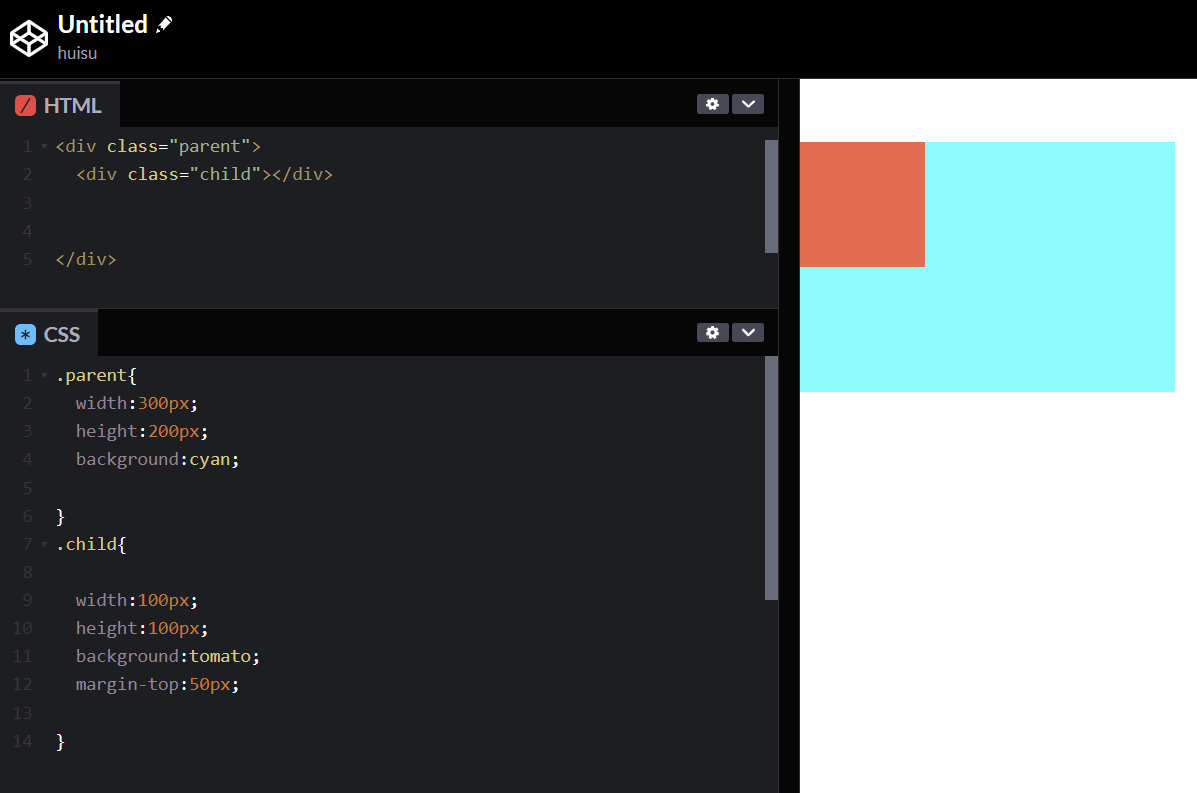Screen dimensions: 1197x793
Task: Click the pencil icon to rename the pen
Action: (x=163, y=24)
